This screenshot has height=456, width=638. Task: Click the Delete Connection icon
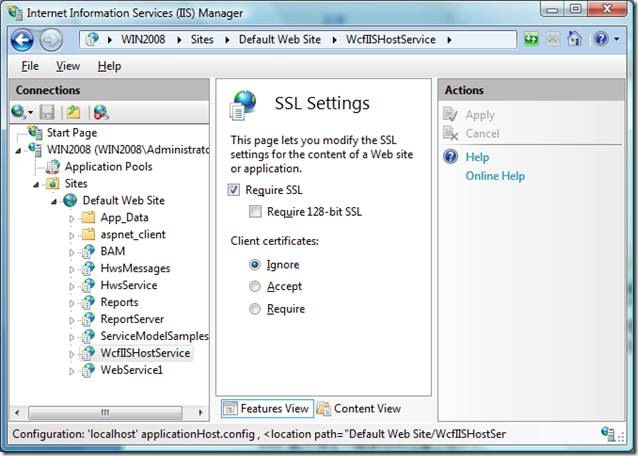[x=101, y=112]
